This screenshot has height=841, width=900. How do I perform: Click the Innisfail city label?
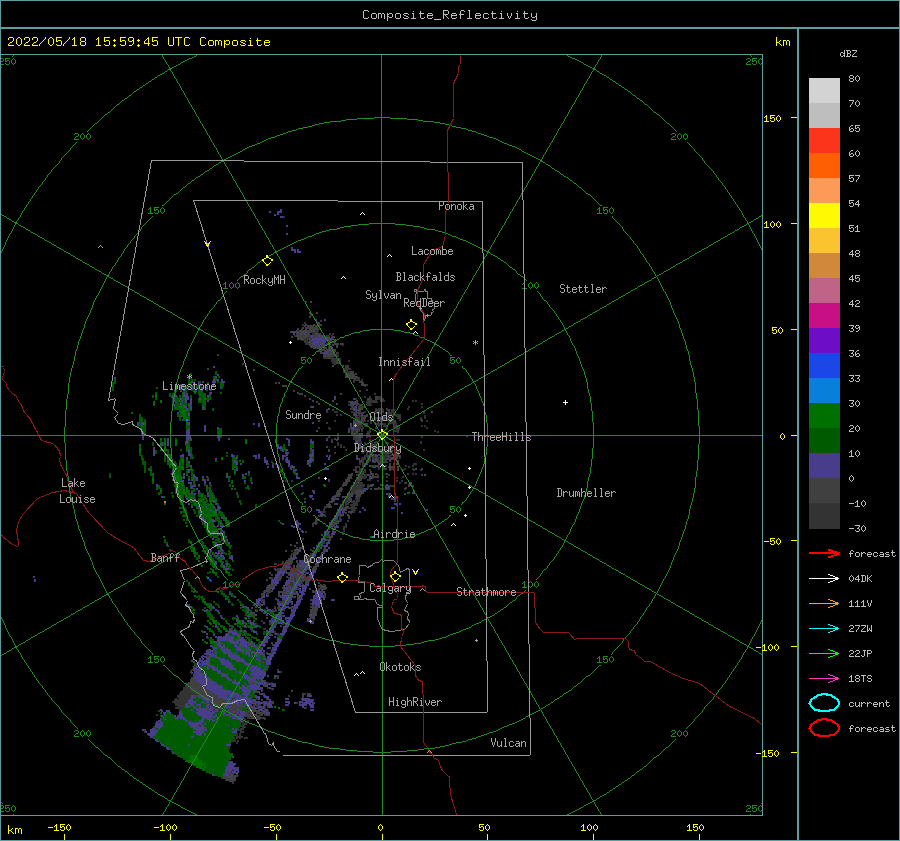(x=404, y=362)
